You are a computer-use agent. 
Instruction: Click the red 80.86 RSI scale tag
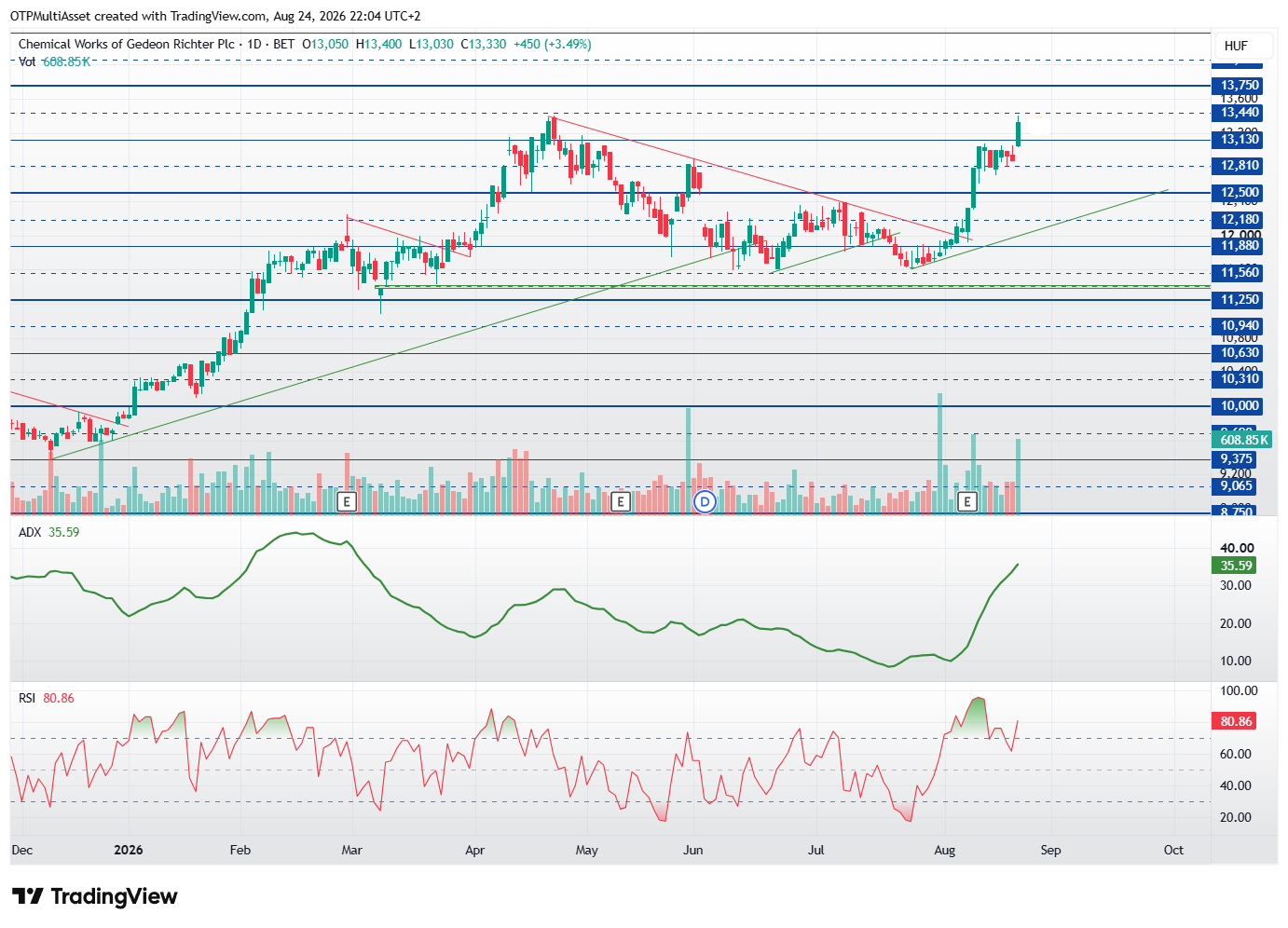coord(1236,721)
